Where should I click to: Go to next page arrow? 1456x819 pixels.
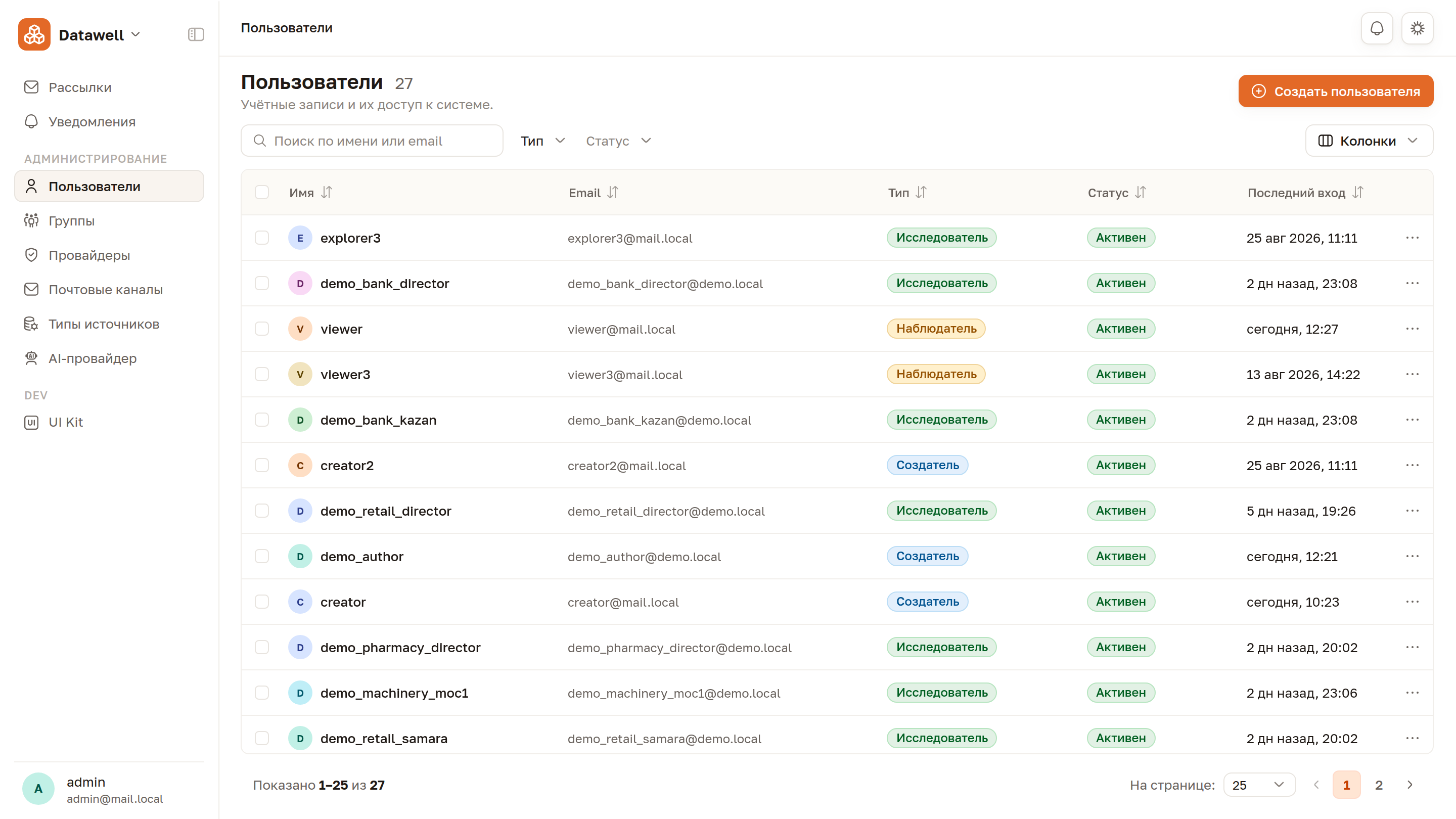[1409, 785]
